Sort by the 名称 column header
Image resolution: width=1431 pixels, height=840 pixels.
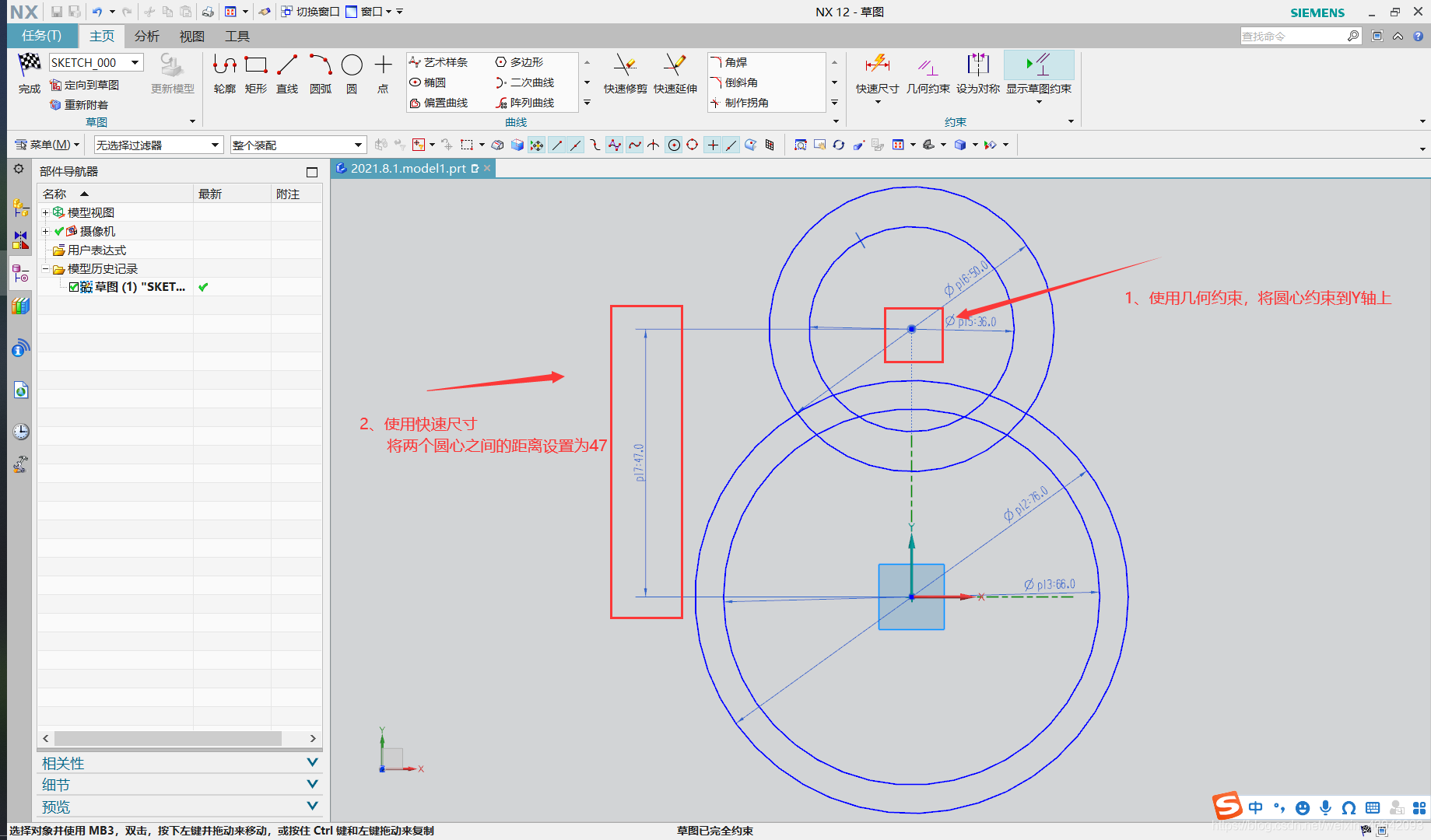(x=115, y=194)
